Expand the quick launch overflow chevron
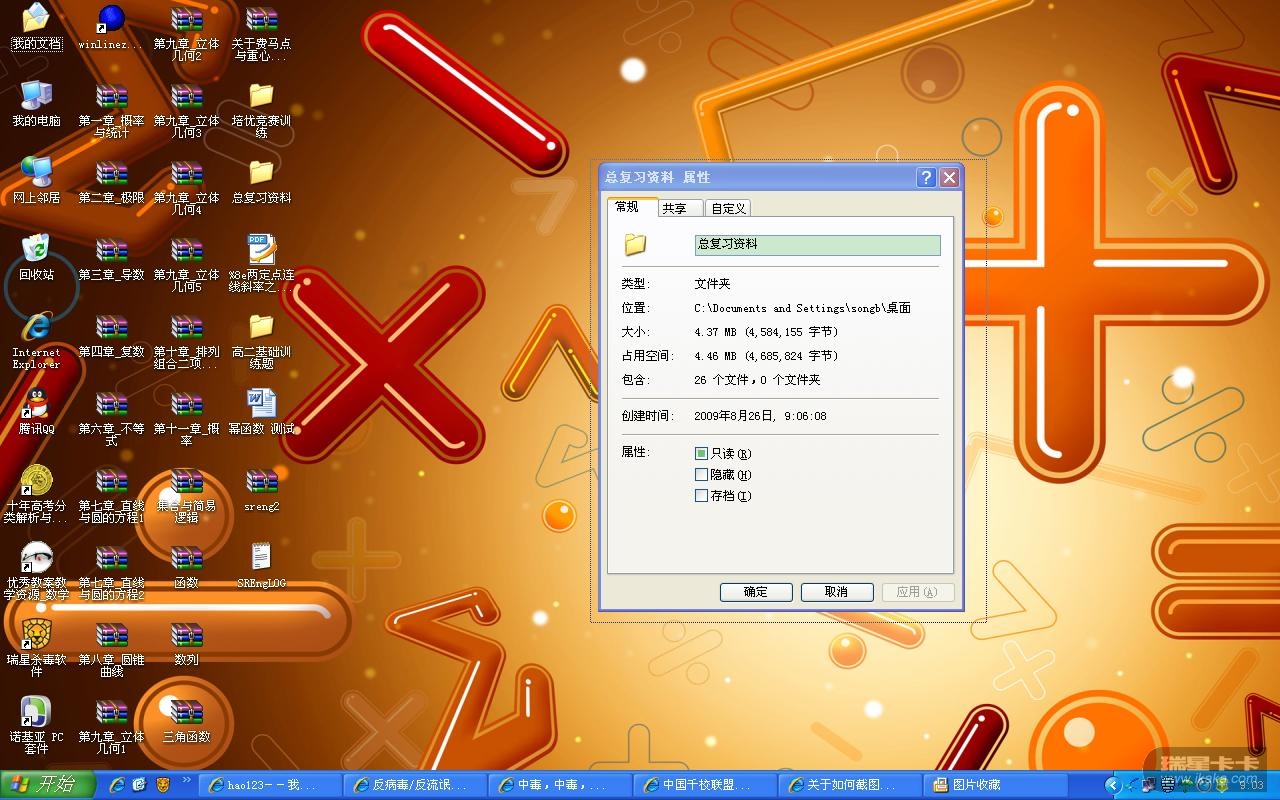The width and height of the screenshot is (1280, 800). (x=186, y=780)
